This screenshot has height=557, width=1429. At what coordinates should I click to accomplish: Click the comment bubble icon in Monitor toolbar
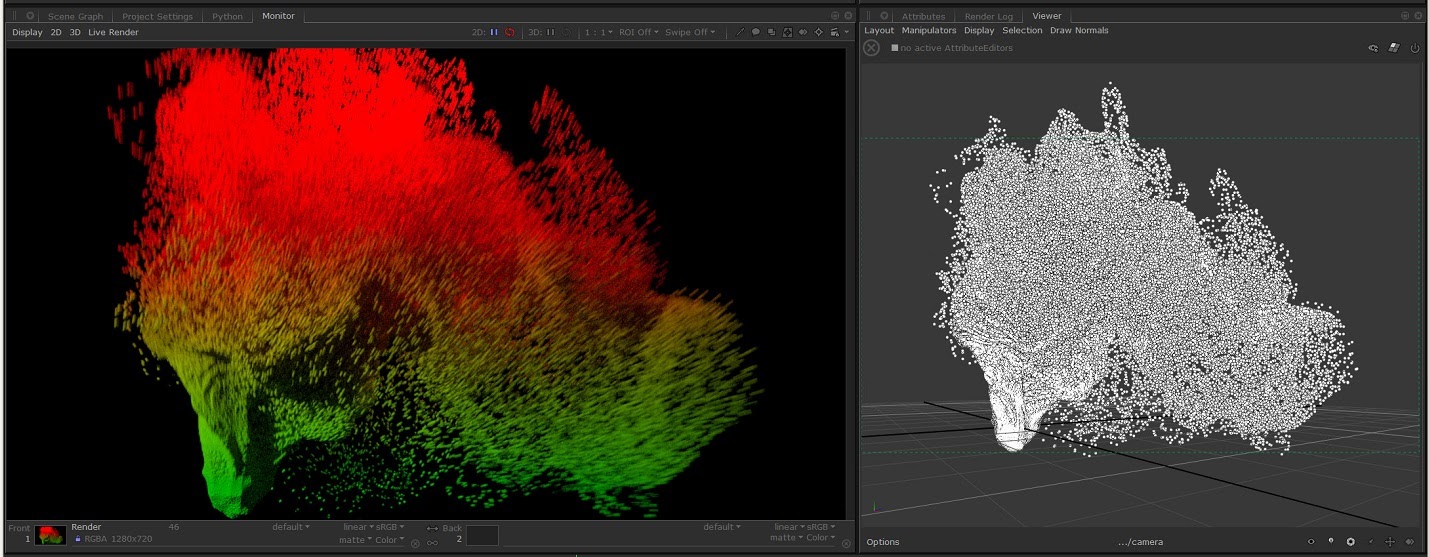(x=756, y=32)
